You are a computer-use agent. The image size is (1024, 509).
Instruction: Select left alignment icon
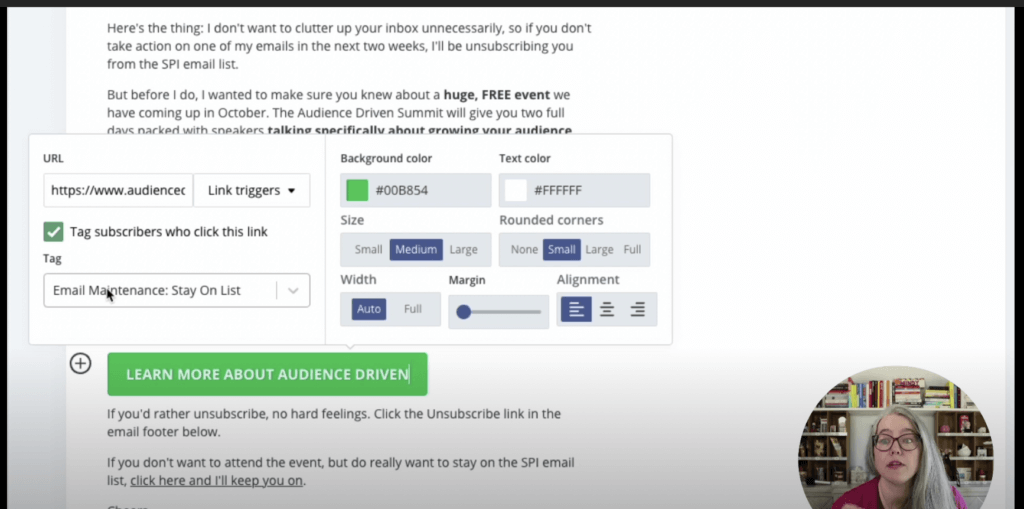pos(576,310)
